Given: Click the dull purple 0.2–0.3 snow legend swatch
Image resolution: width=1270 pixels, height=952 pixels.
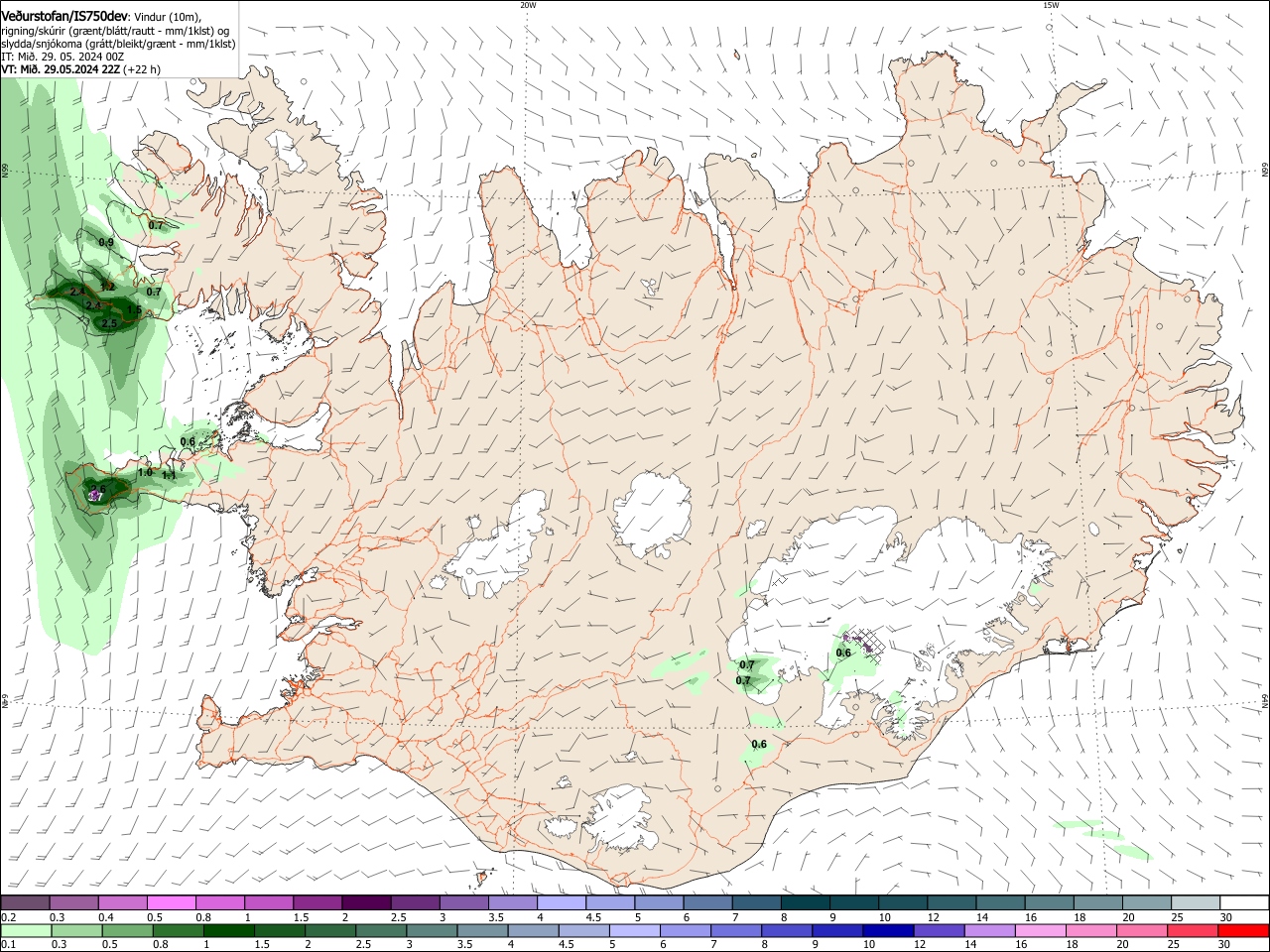Looking at the screenshot, I should (25, 903).
